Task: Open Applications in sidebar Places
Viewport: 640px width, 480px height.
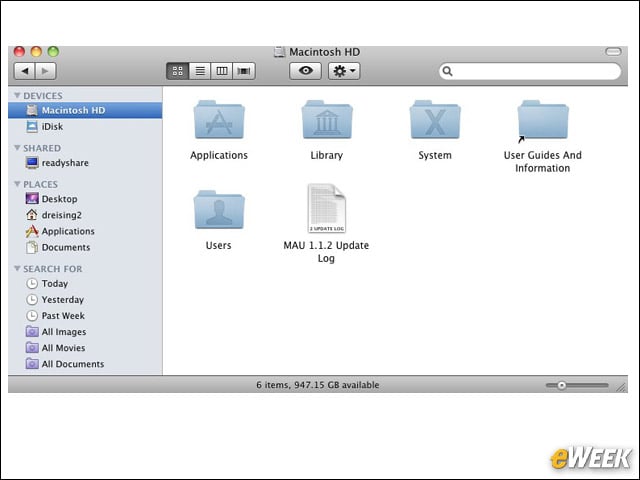Action: tap(85, 231)
